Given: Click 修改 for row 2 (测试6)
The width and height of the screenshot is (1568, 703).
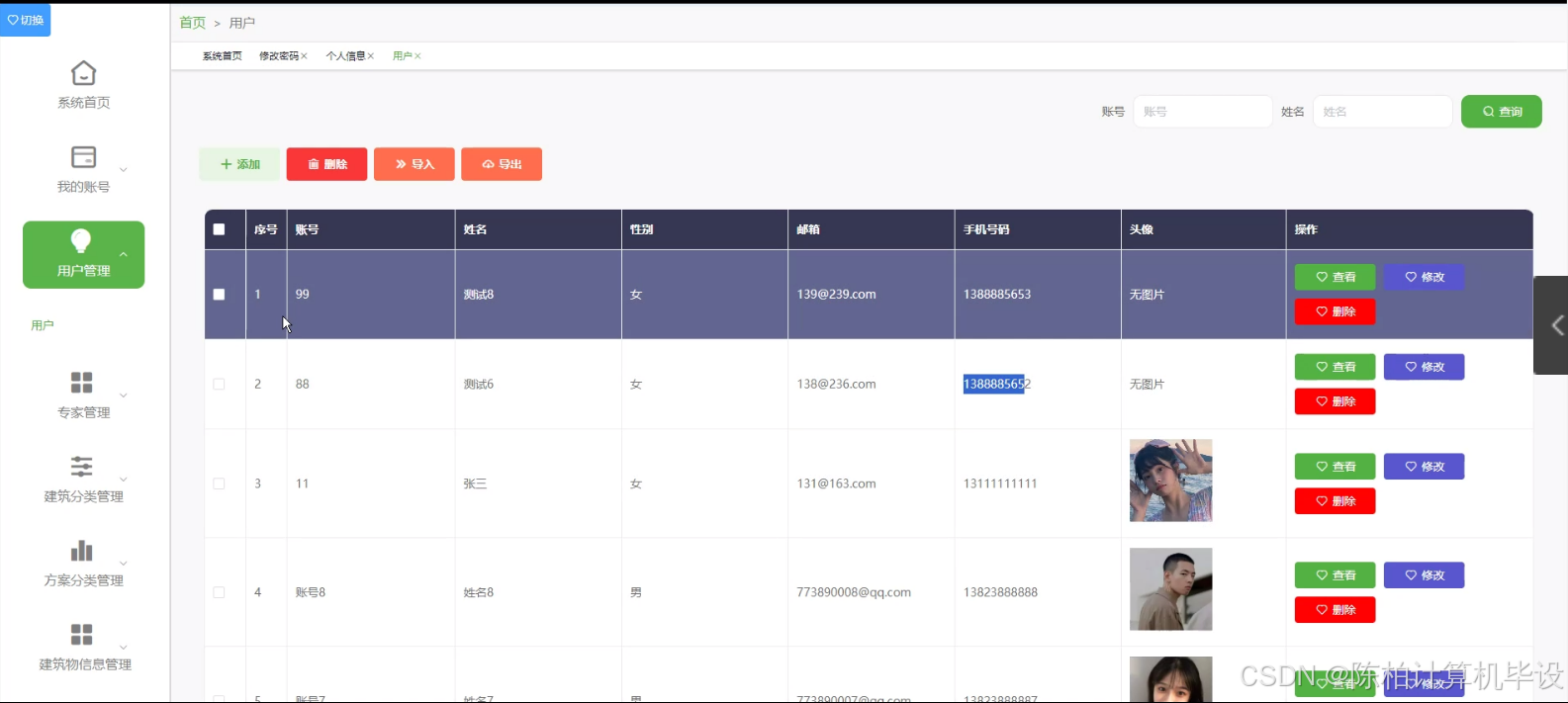Looking at the screenshot, I should (x=1425, y=367).
